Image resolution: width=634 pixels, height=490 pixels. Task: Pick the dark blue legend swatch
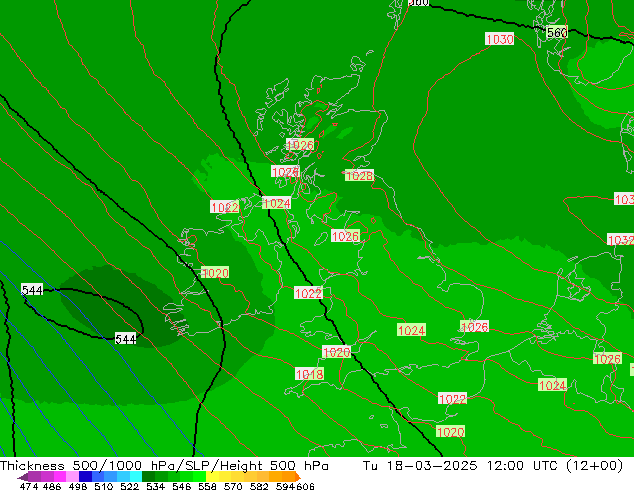coord(85,476)
